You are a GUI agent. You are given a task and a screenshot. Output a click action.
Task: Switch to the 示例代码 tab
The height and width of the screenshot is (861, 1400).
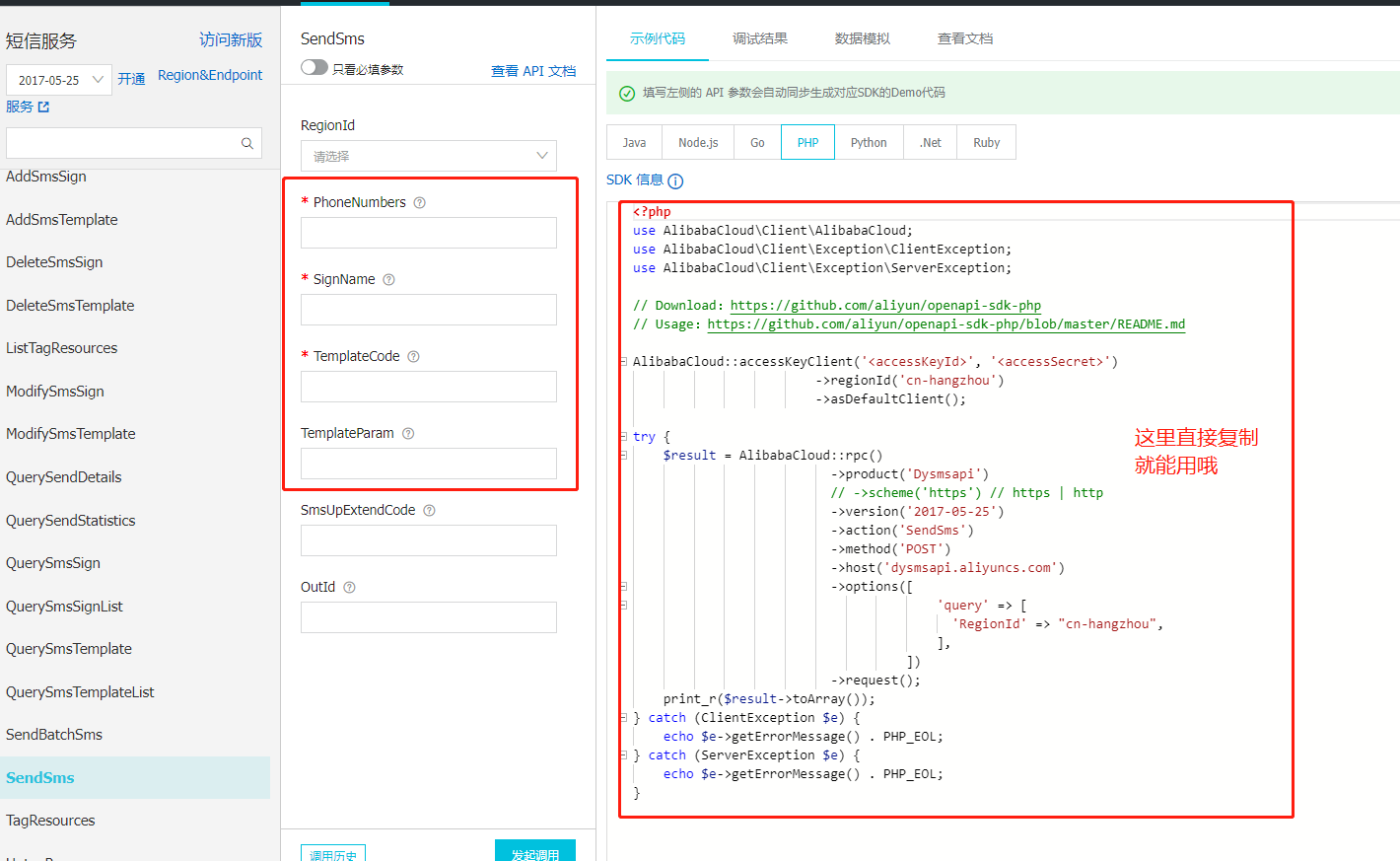[x=658, y=38]
